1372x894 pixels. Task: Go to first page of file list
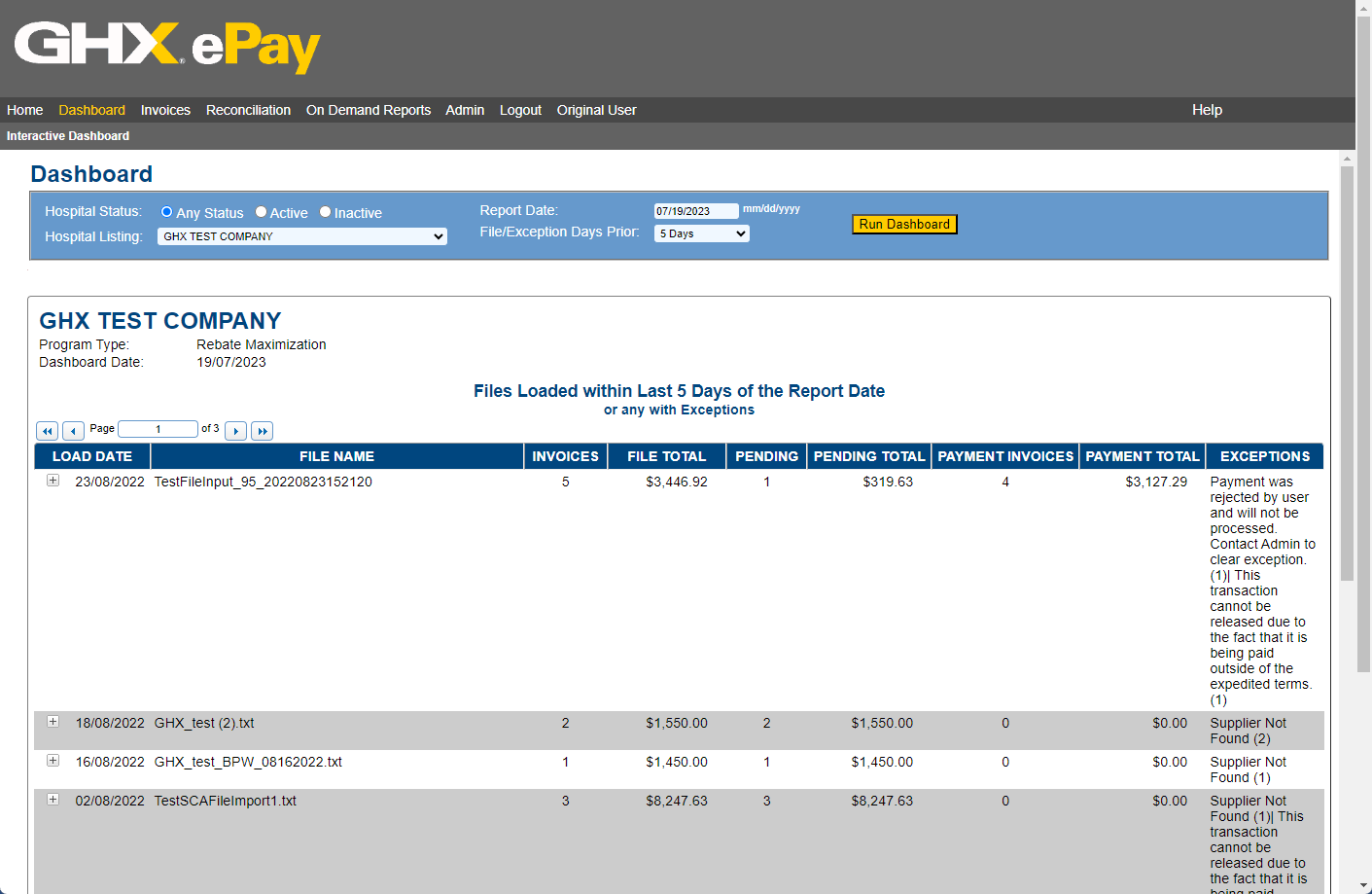point(47,431)
